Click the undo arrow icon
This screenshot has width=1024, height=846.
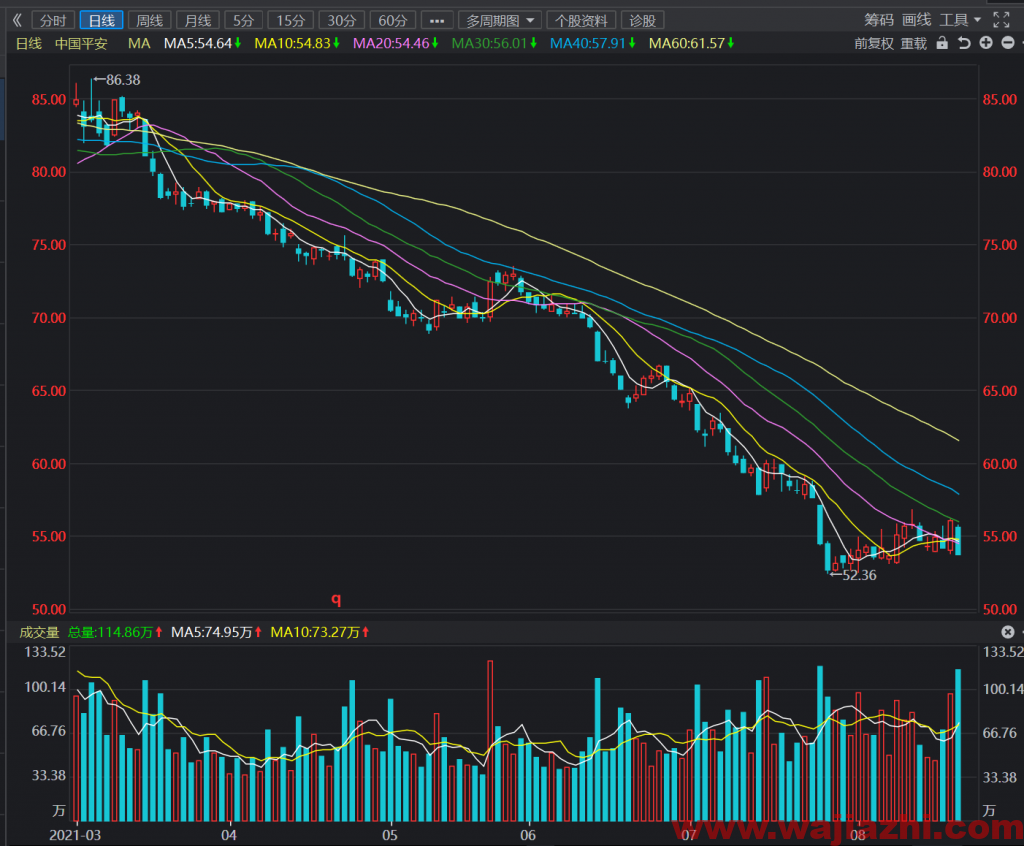(964, 42)
